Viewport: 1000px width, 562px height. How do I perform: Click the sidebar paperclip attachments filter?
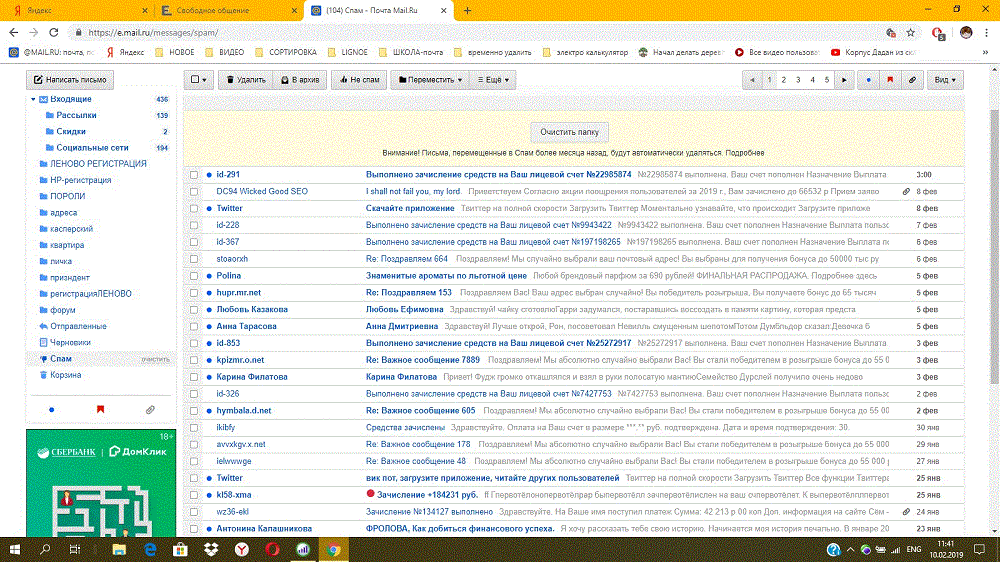pos(150,409)
